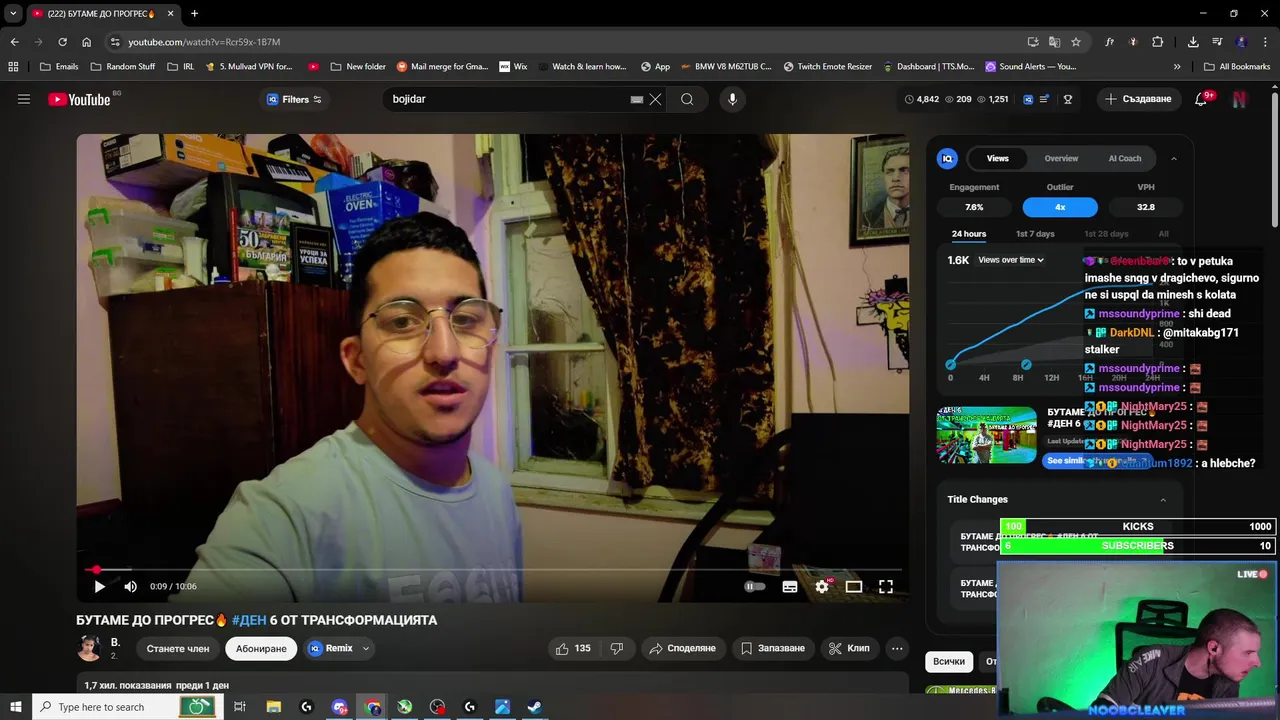Open the notifications bell

click(x=1202, y=99)
